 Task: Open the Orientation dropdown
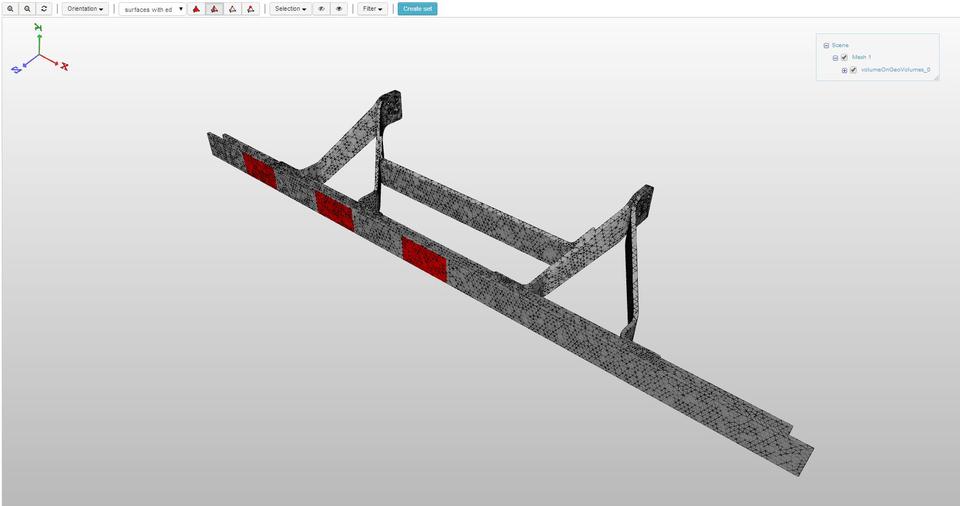(85, 9)
